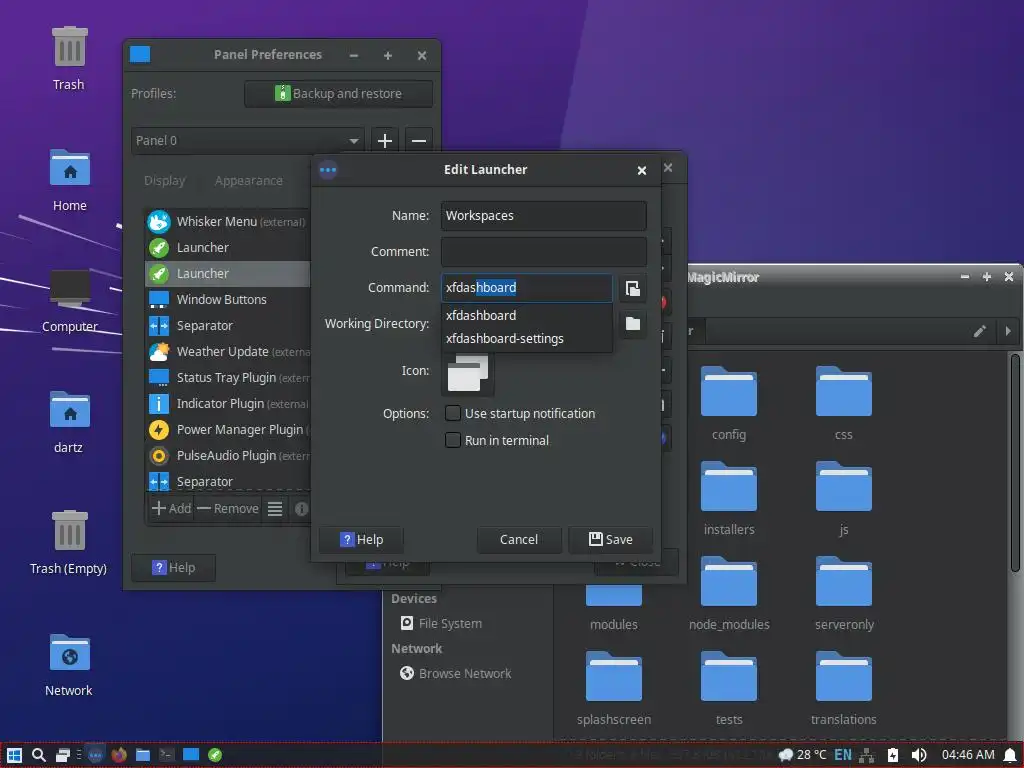Open the Trash (Empty) desktop icon
Viewport: 1024px width, 768px height.
coord(69,542)
